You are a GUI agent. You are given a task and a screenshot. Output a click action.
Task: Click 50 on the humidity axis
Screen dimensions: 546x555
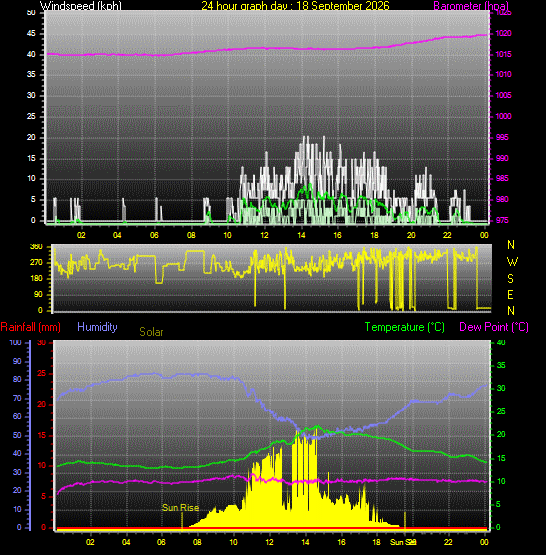[17, 435]
